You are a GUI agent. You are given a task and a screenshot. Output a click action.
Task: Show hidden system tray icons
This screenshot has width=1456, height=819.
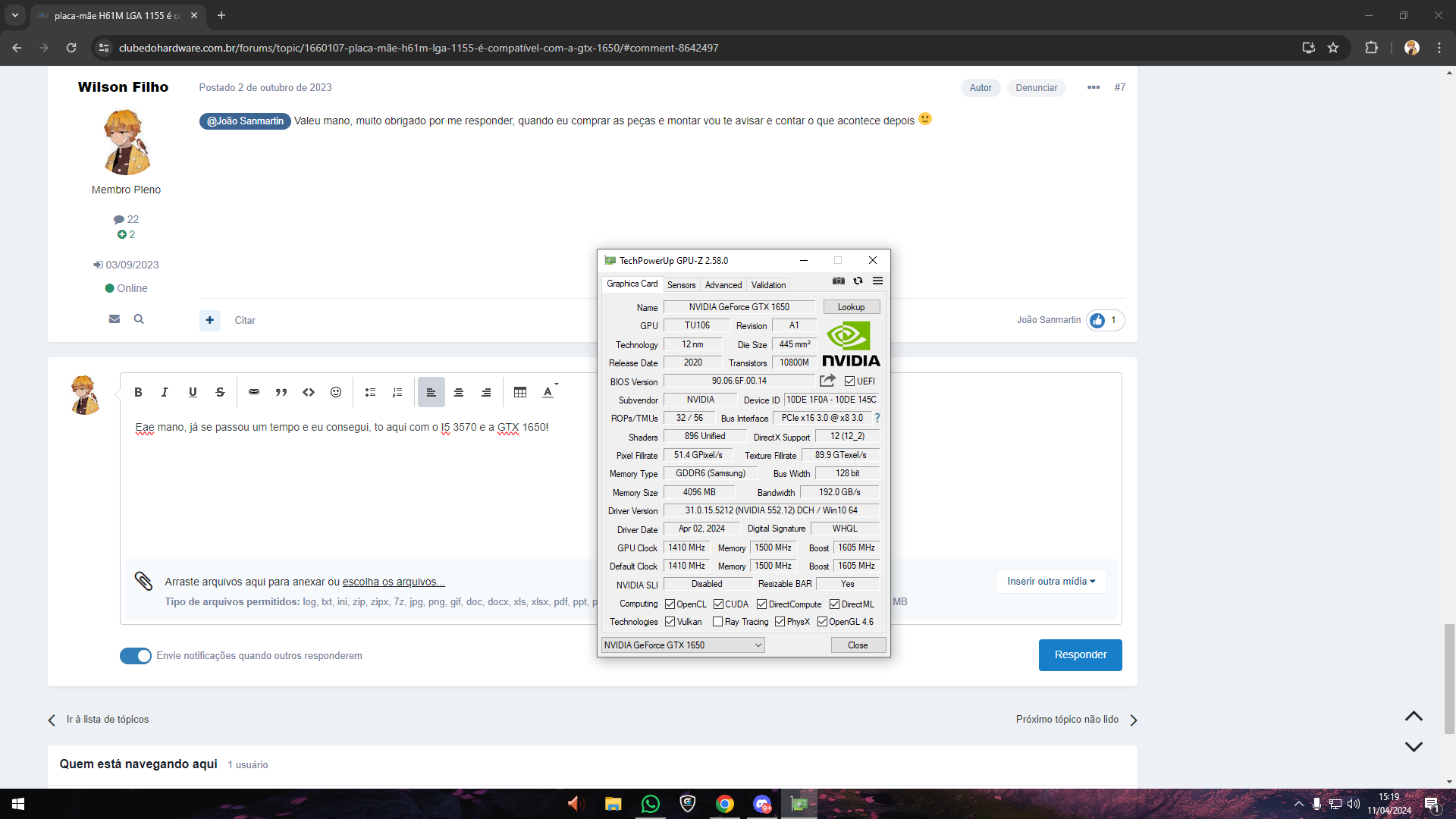pyautogui.click(x=1298, y=804)
